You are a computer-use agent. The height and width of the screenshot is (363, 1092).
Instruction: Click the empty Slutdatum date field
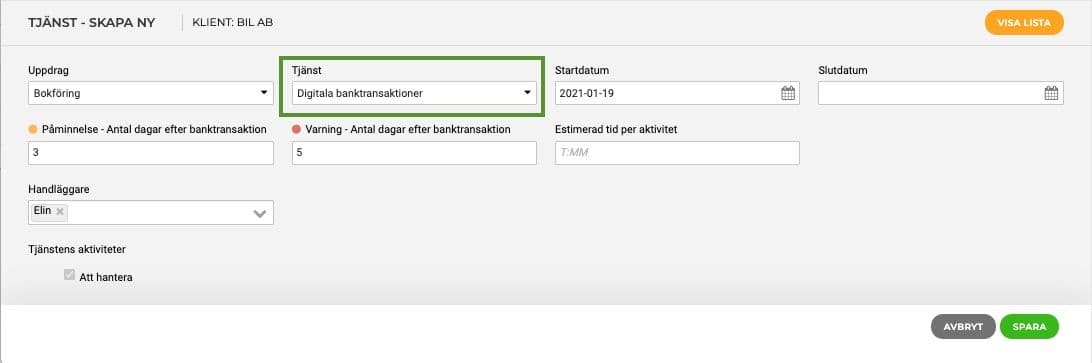[940, 93]
